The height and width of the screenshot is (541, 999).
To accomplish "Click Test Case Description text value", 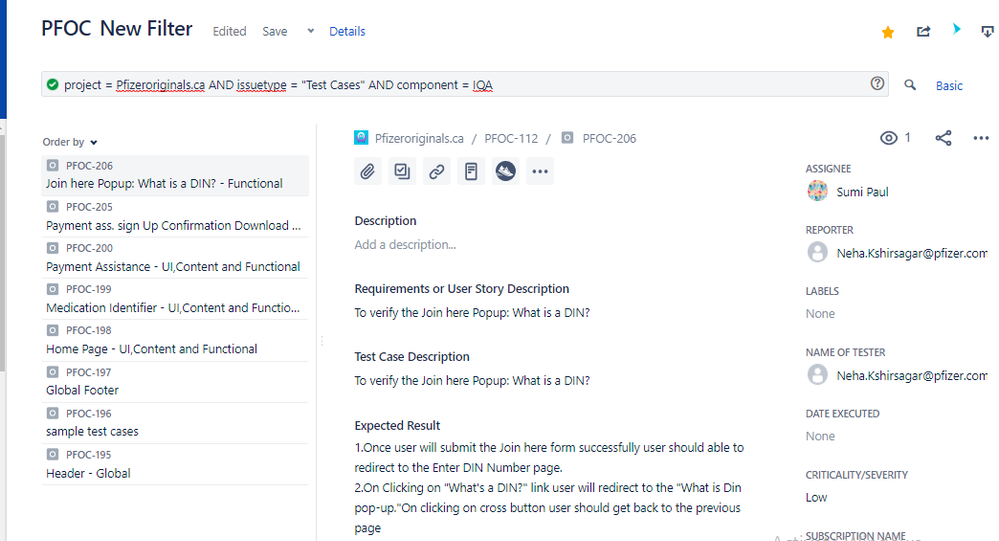I will click(472, 381).
